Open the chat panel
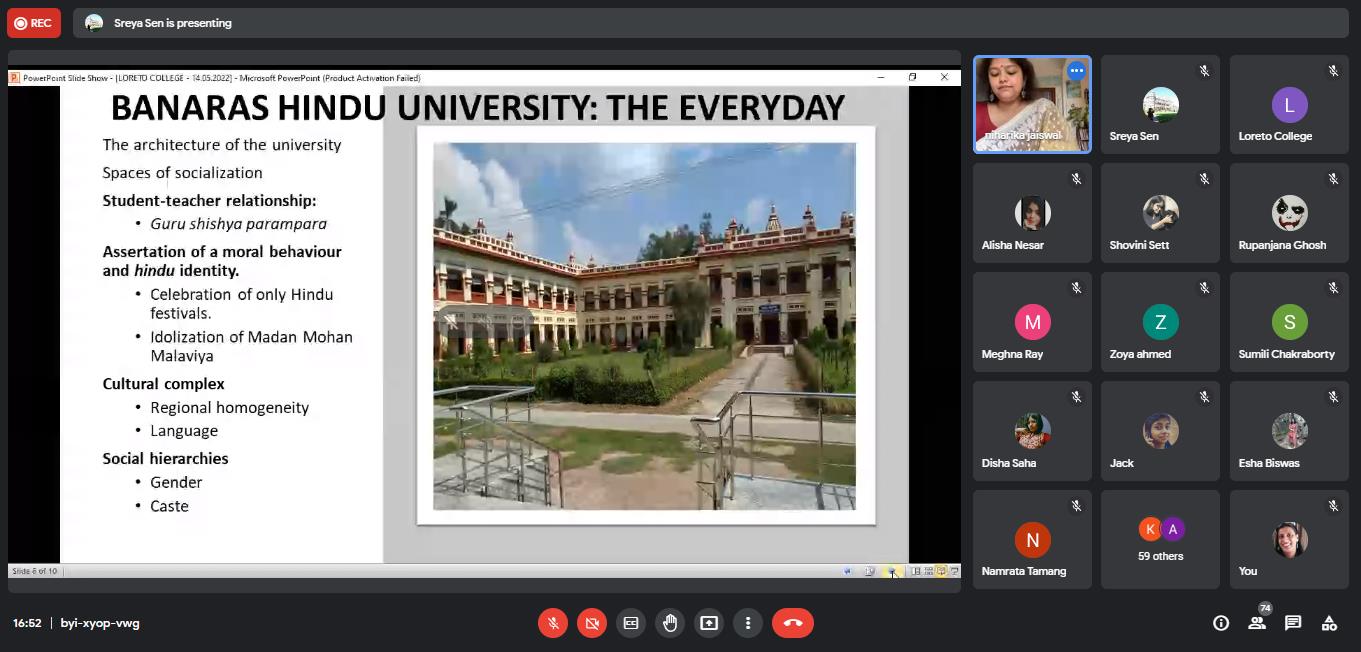 coord(1293,623)
